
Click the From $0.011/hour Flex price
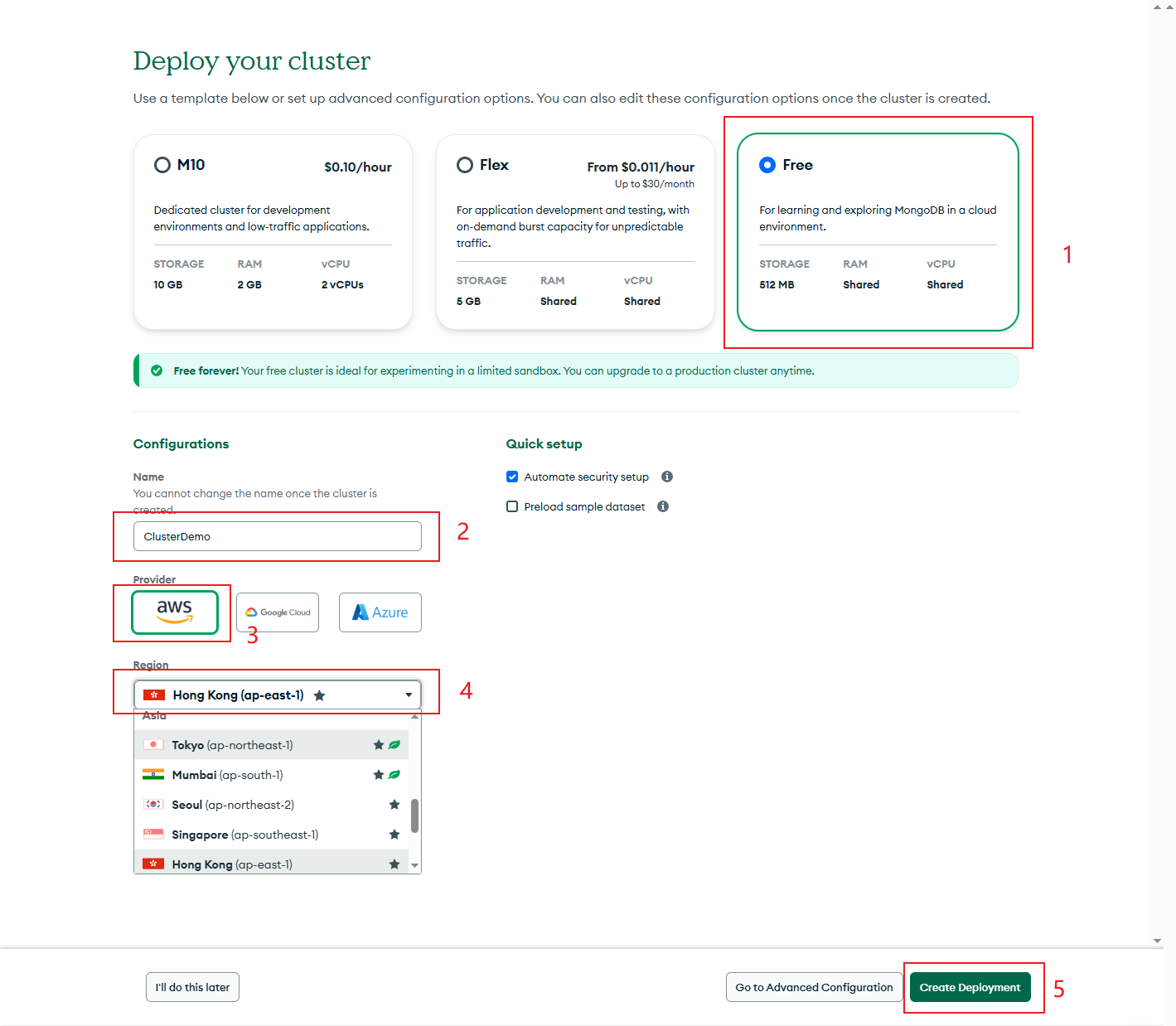pyautogui.click(x=641, y=167)
